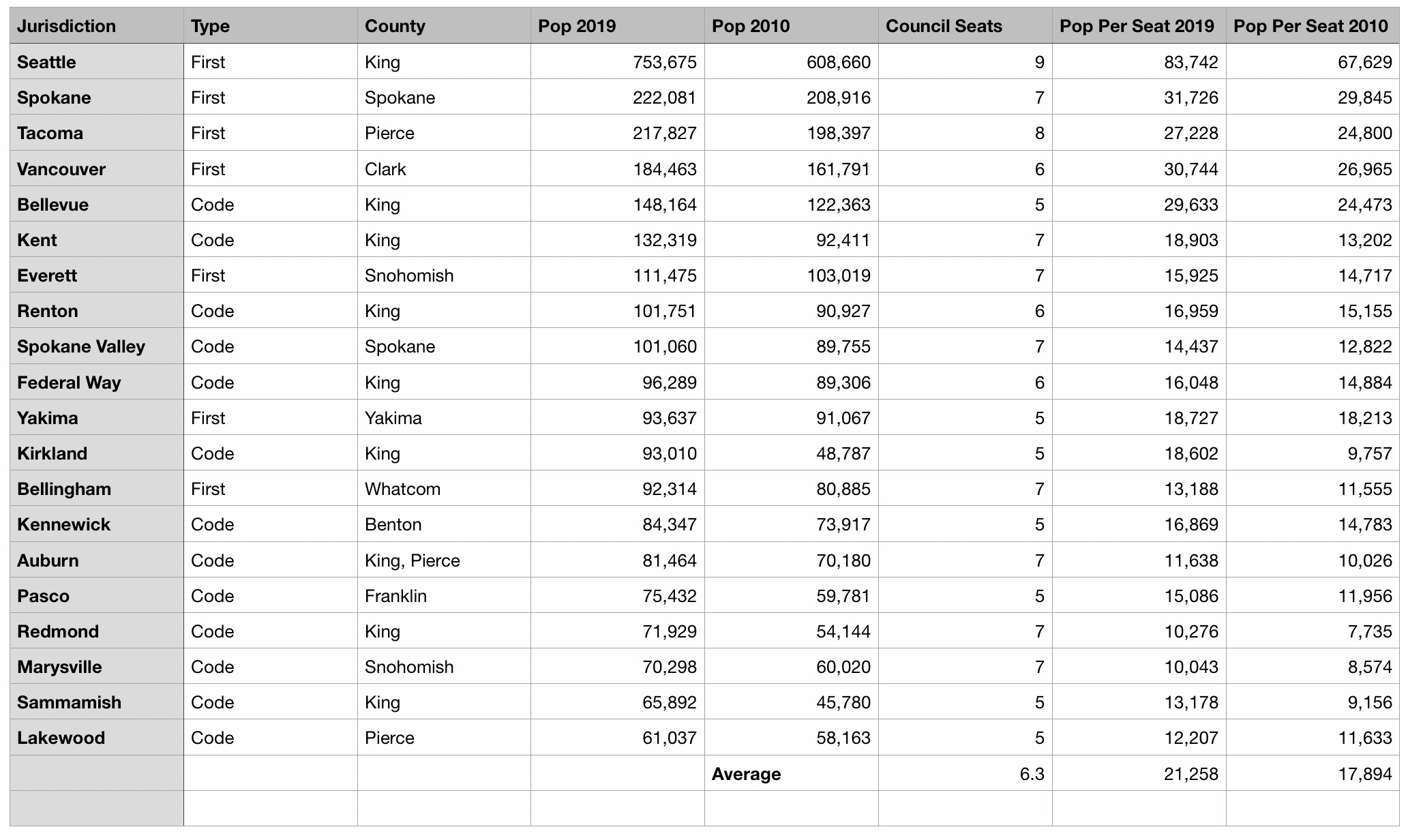
Task: Click the Whatcom county cell
Action: (402, 489)
